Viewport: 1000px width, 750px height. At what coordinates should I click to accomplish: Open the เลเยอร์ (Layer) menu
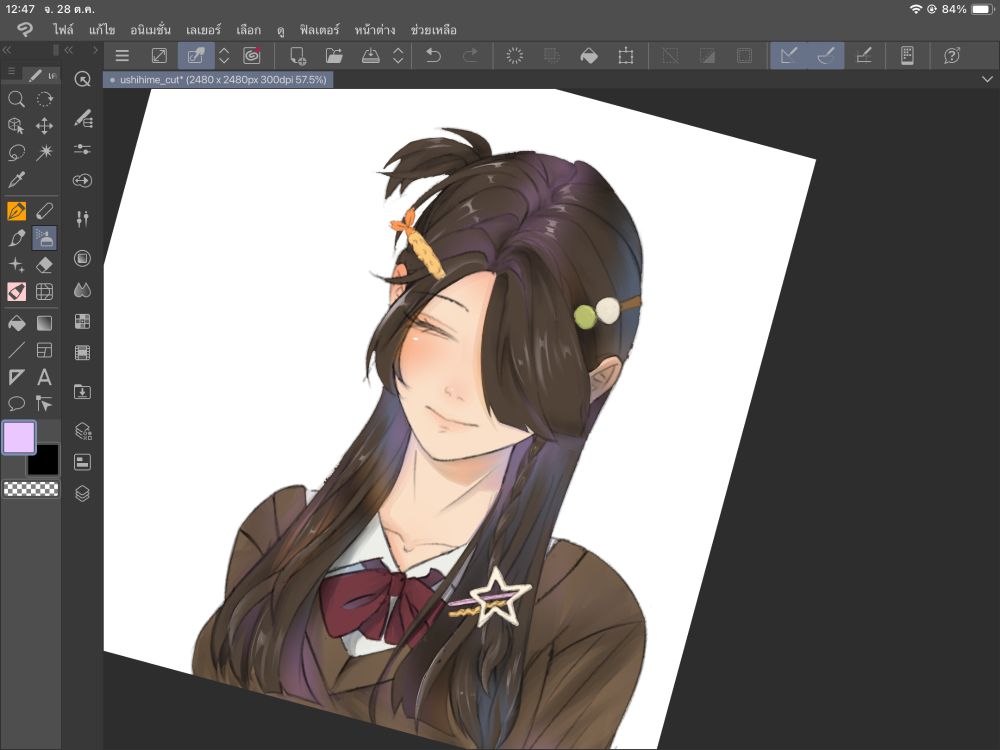click(203, 30)
